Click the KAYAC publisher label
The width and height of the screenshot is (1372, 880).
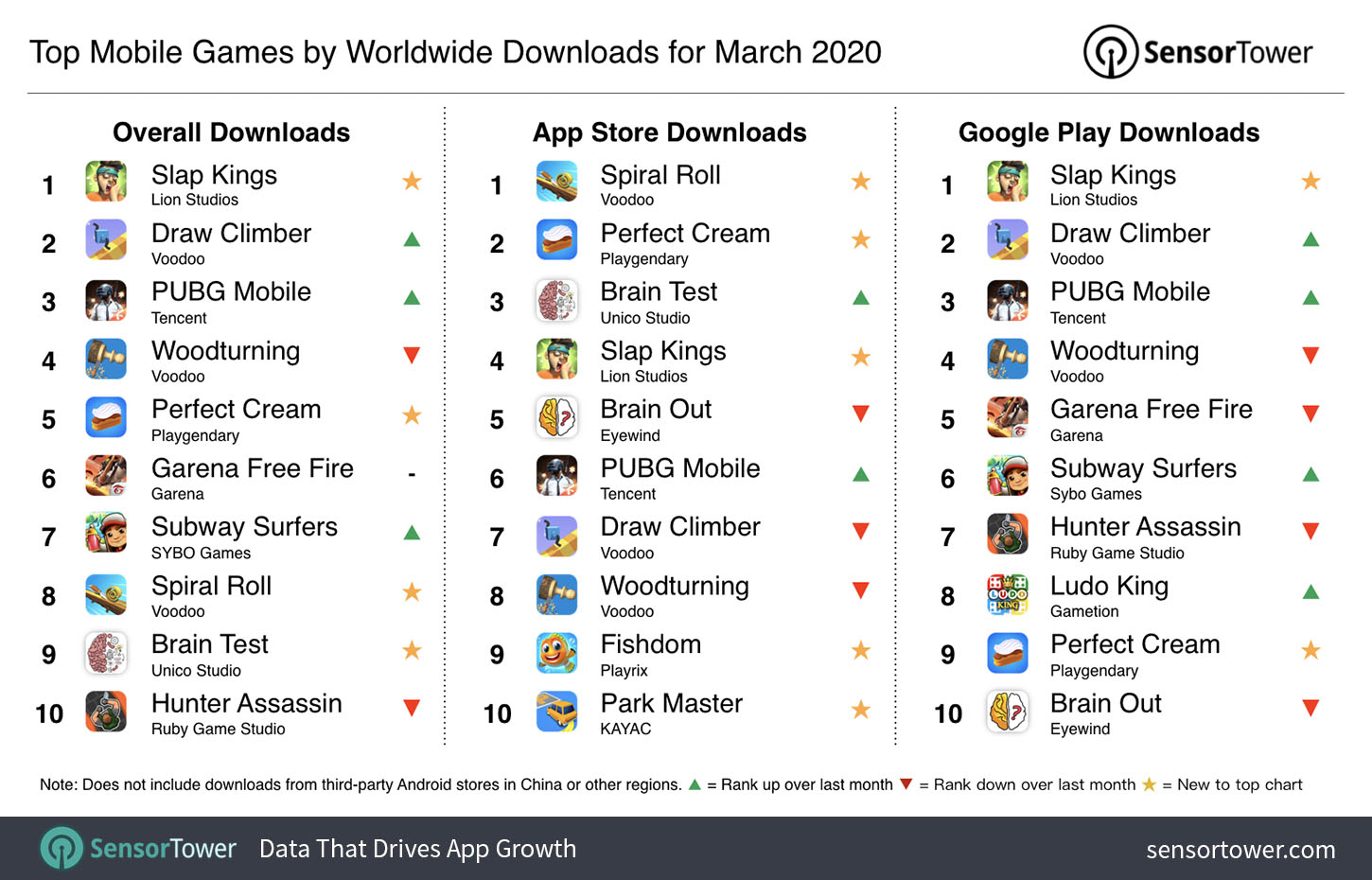pos(625,729)
